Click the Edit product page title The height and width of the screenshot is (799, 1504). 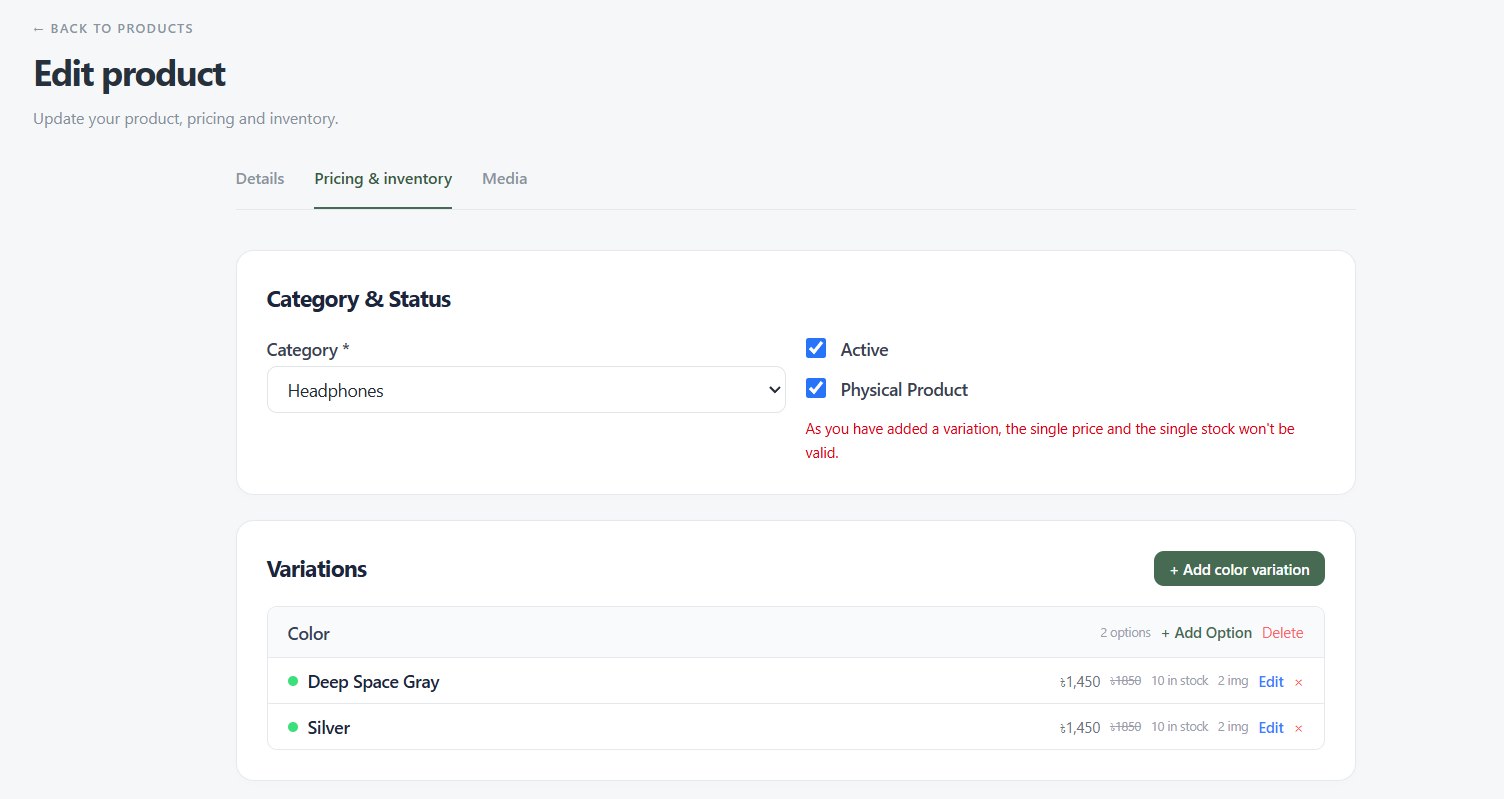[130, 74]
